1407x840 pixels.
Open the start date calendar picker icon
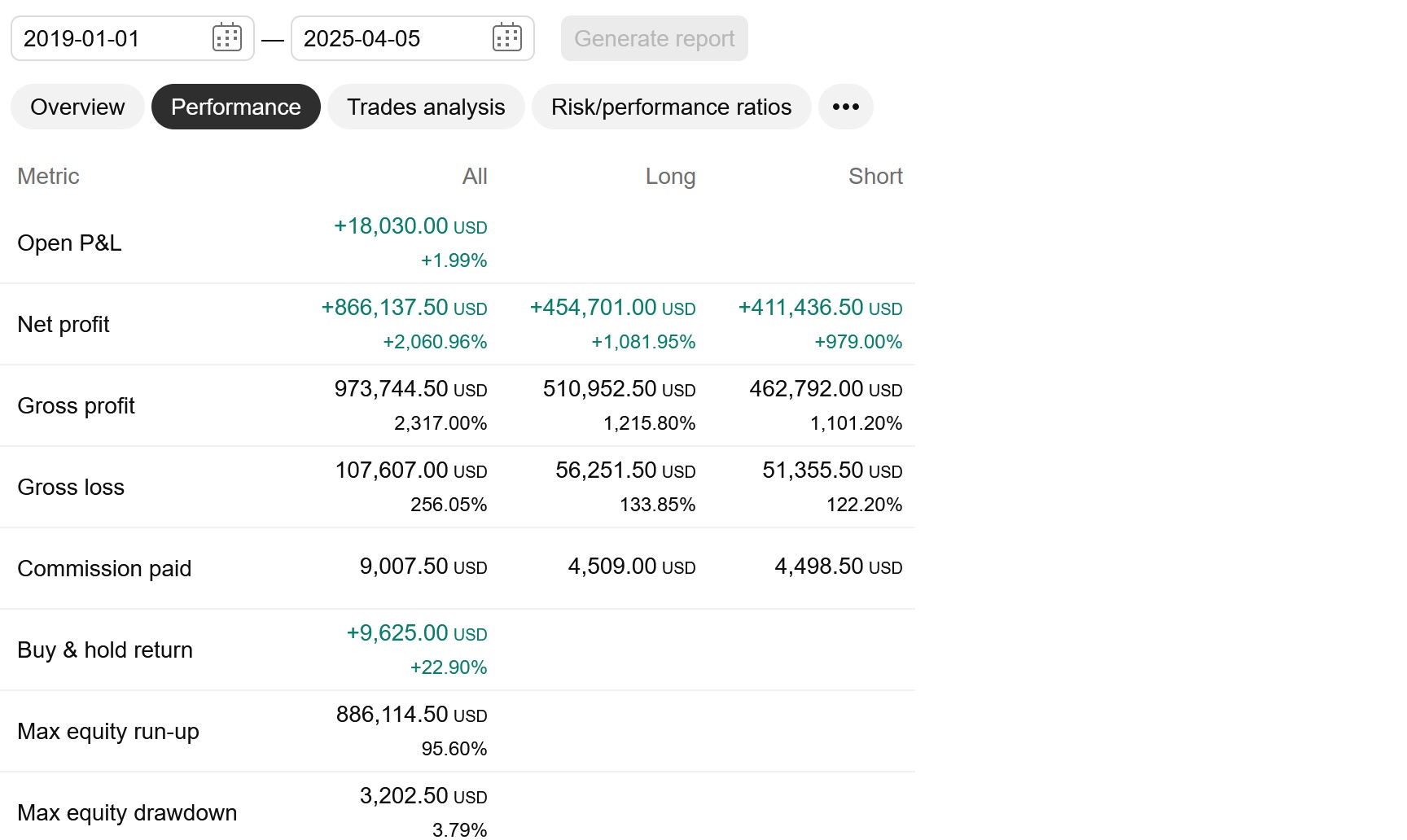coord(227,38)
